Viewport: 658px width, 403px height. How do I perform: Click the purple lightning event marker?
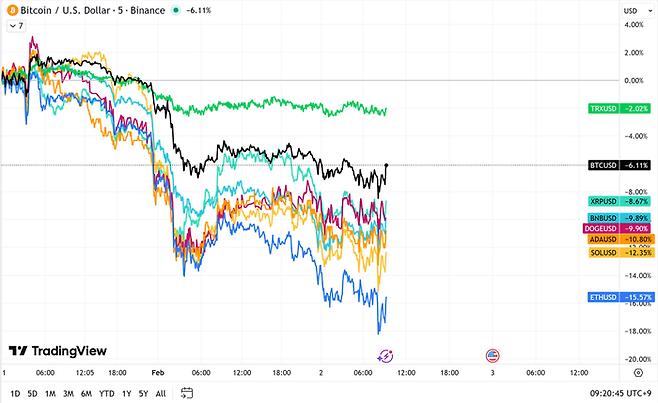pyautogui.click(x=387, y=355)
